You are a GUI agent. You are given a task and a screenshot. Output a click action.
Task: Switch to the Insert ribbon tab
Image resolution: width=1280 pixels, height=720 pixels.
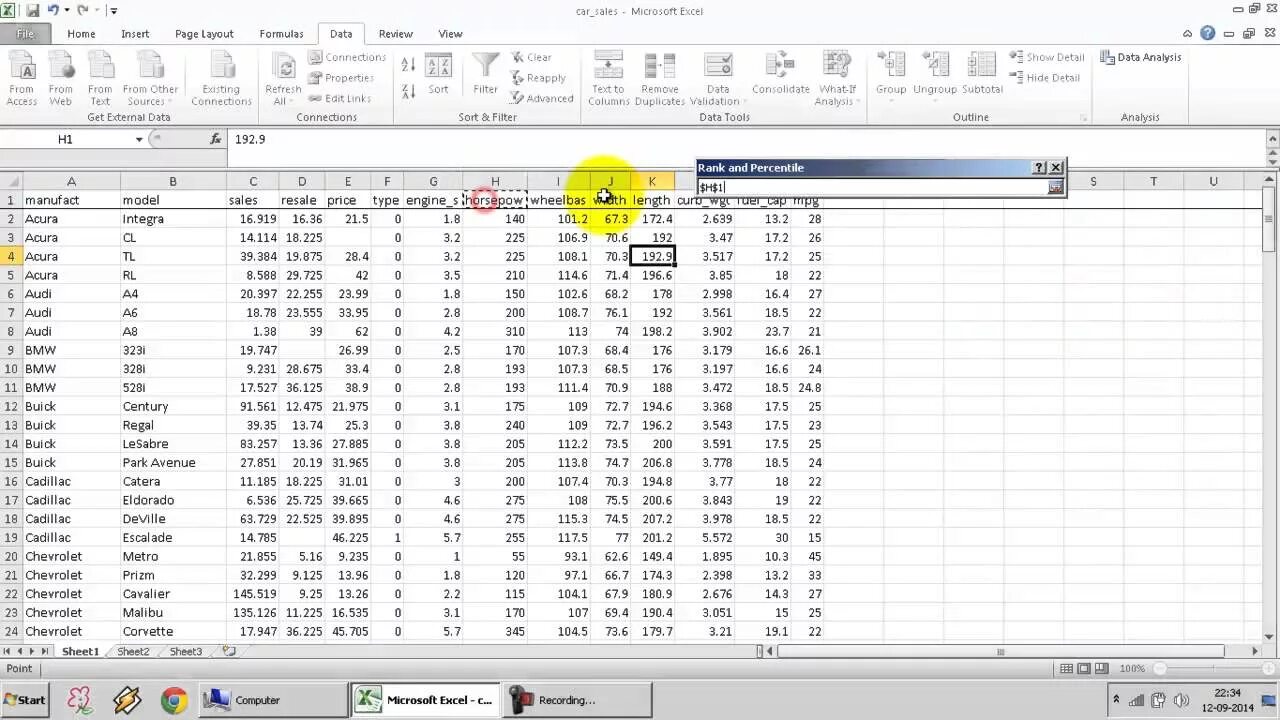tap(135, 34)
